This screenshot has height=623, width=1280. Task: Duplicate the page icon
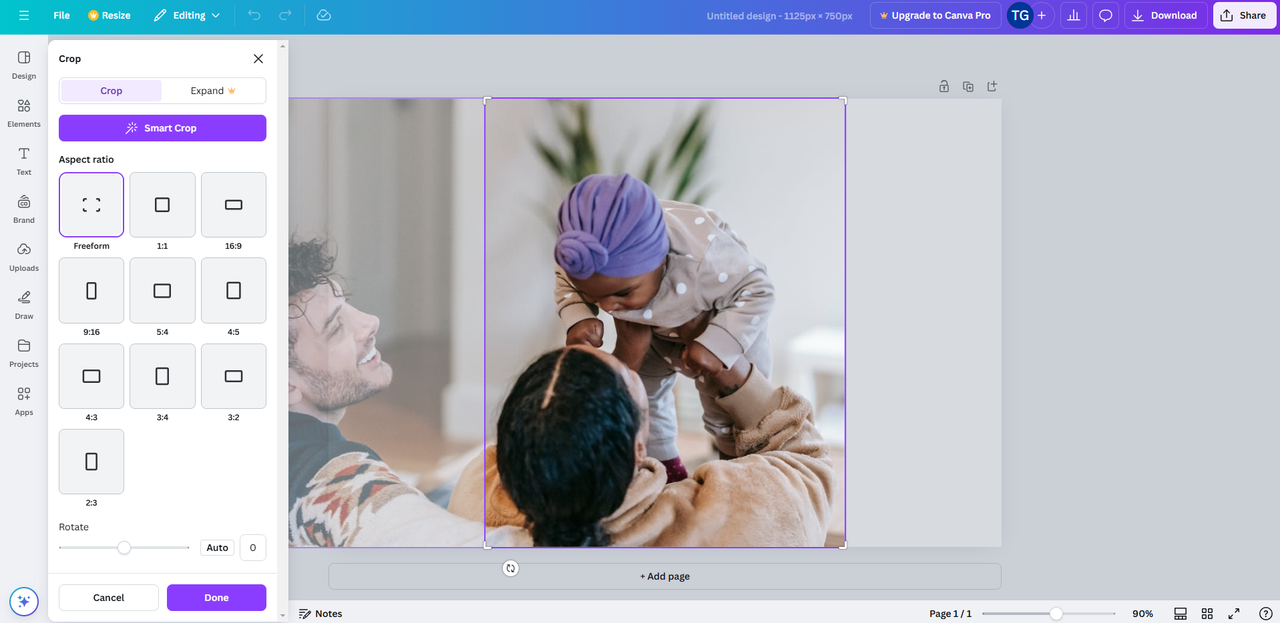pos(968,87)
